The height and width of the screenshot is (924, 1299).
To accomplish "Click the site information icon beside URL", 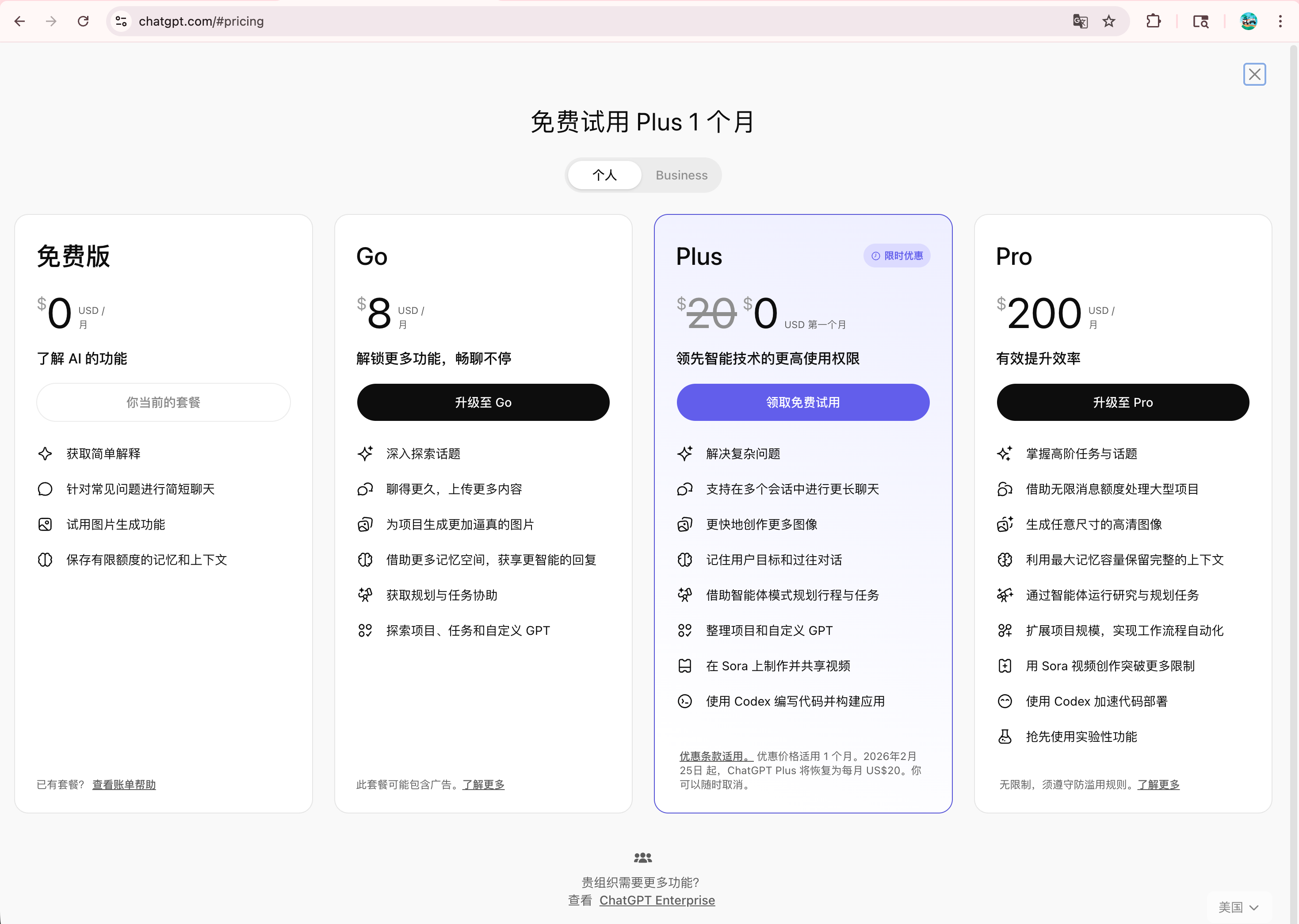I will 121,22.
